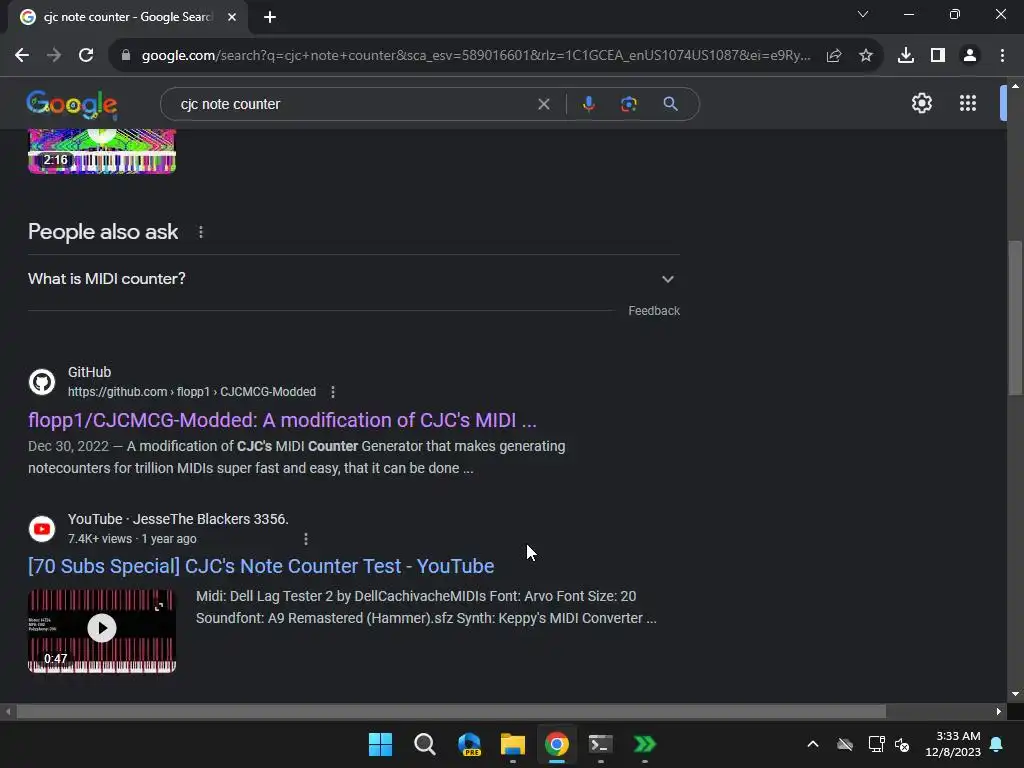Reload the Google search page

(x=86, y=56)
